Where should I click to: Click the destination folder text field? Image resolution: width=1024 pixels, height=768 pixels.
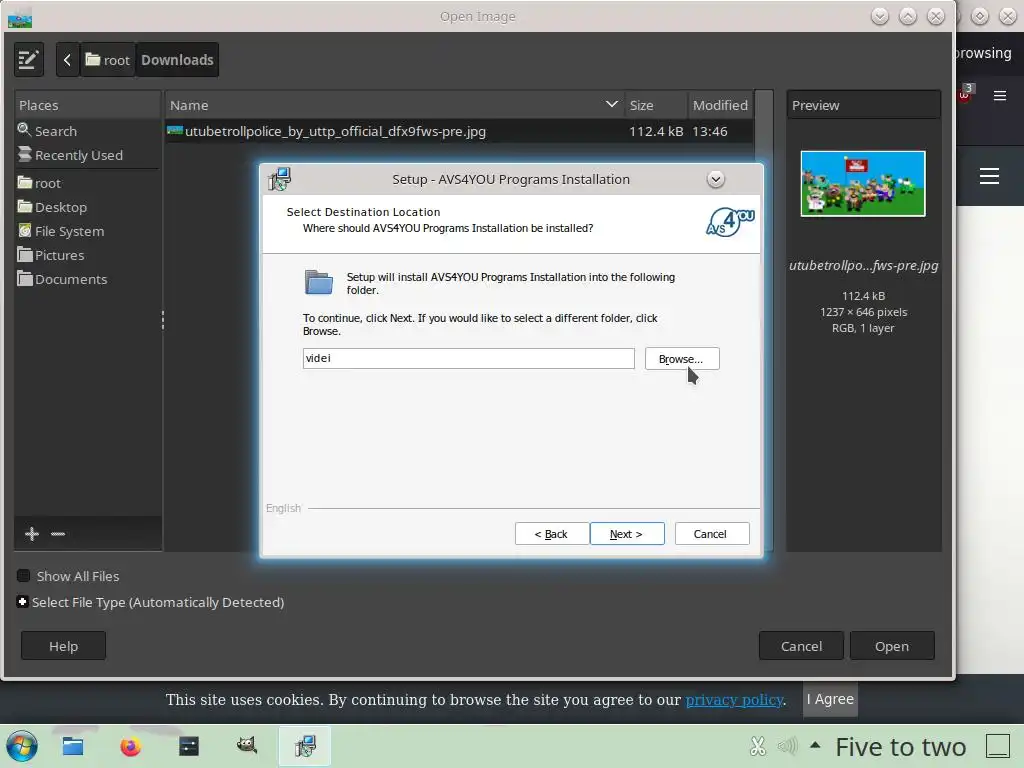[468, 359]
